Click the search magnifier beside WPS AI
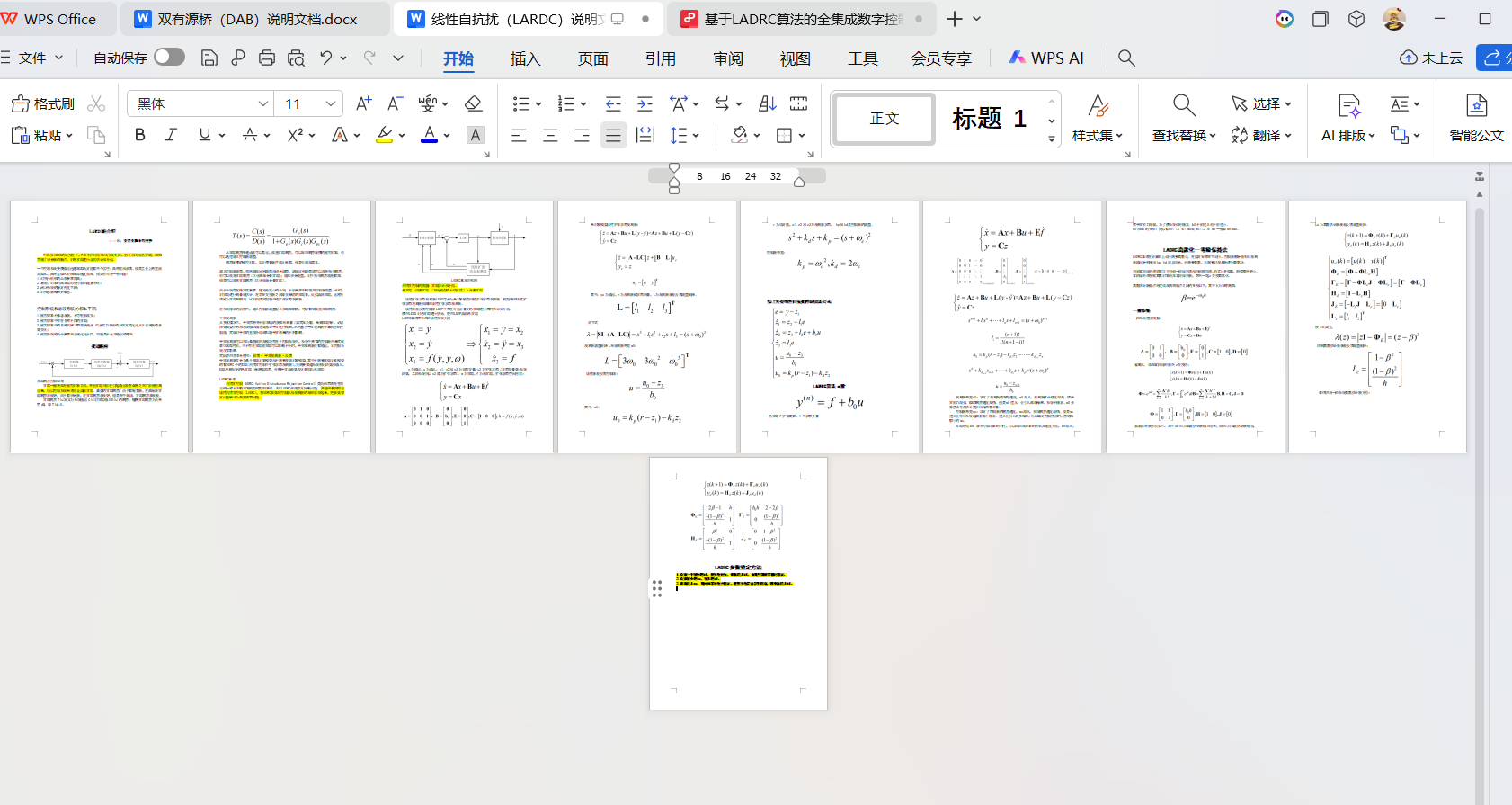1512x805 pixels. (x=1126, y=58)
